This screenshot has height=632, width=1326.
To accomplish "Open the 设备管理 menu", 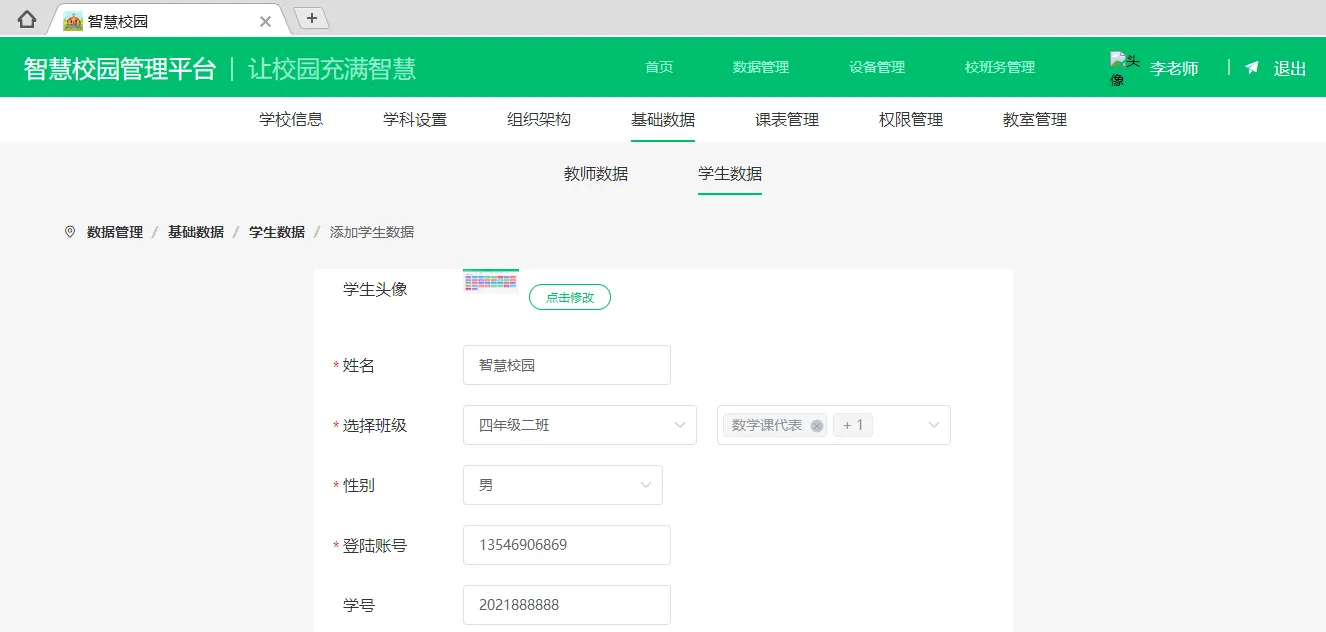I will (x=877, y=67).
